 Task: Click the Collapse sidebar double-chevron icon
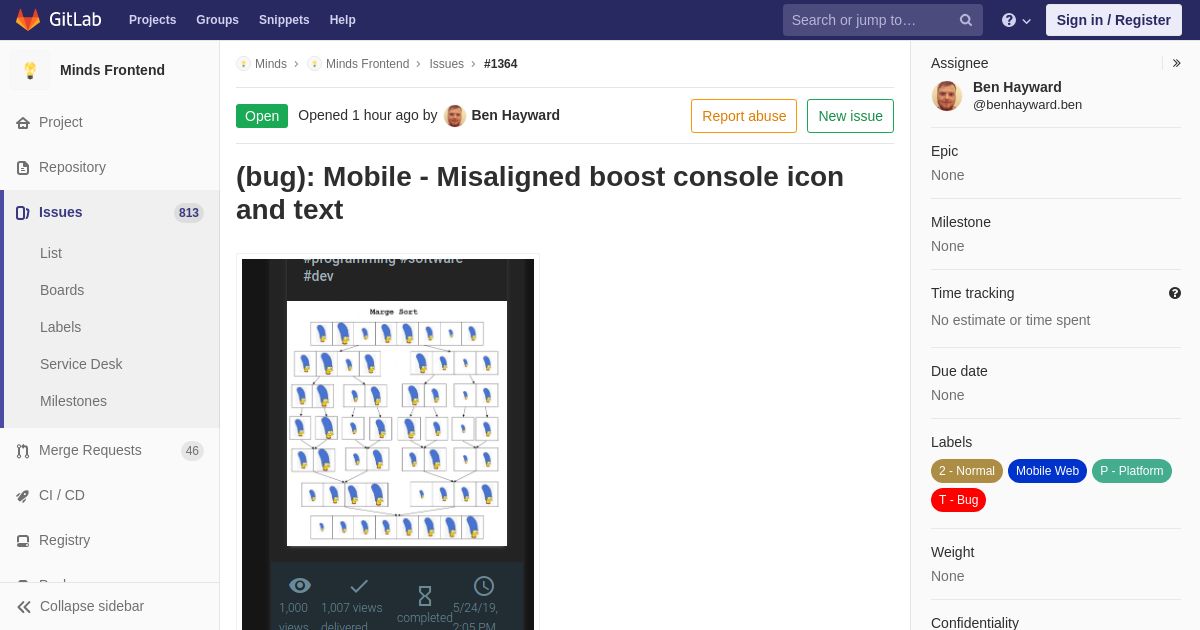24,607
